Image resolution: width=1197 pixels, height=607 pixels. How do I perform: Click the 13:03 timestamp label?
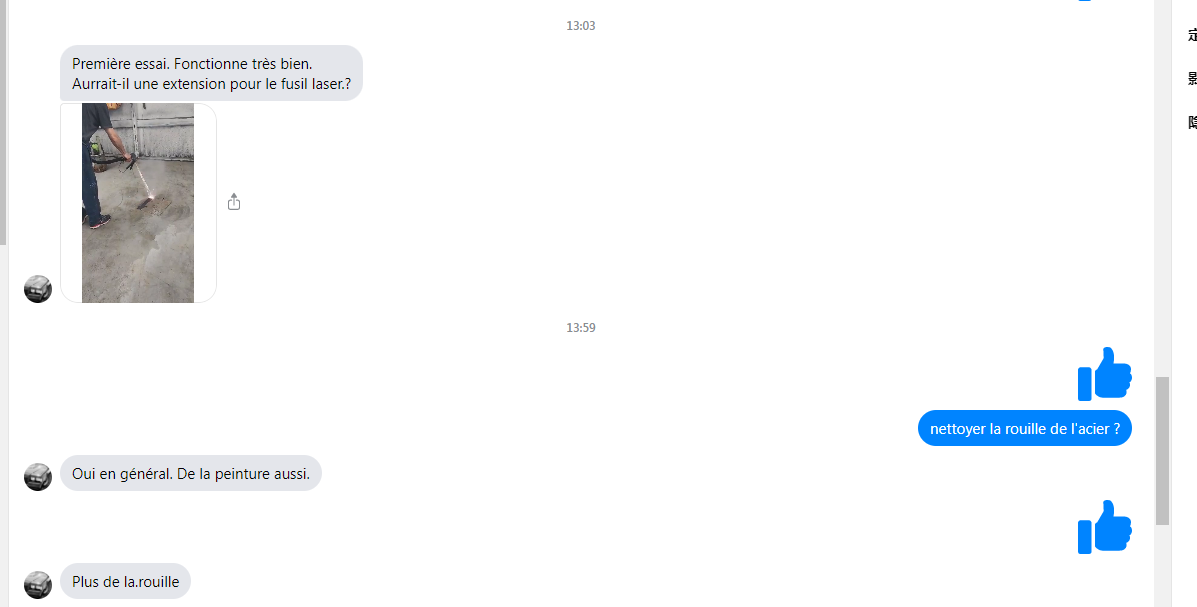click(x=581, y=26)
